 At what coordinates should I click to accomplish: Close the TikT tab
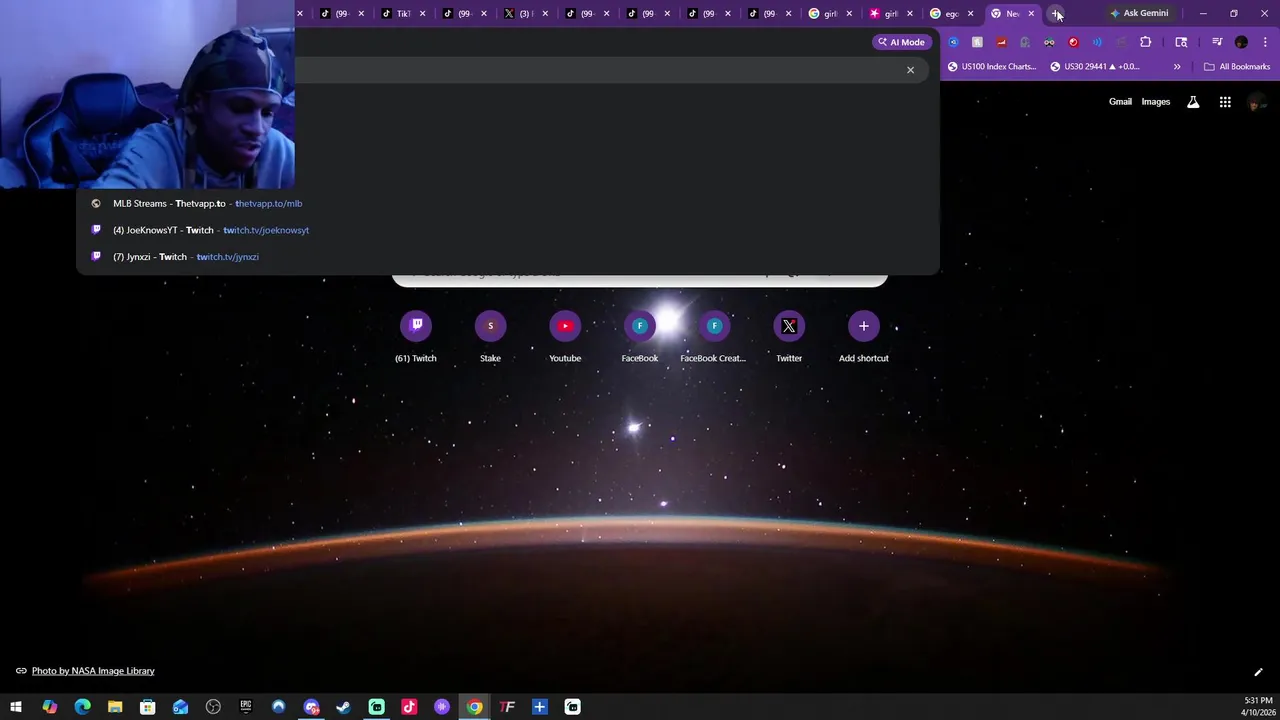[x=422, y=14]
